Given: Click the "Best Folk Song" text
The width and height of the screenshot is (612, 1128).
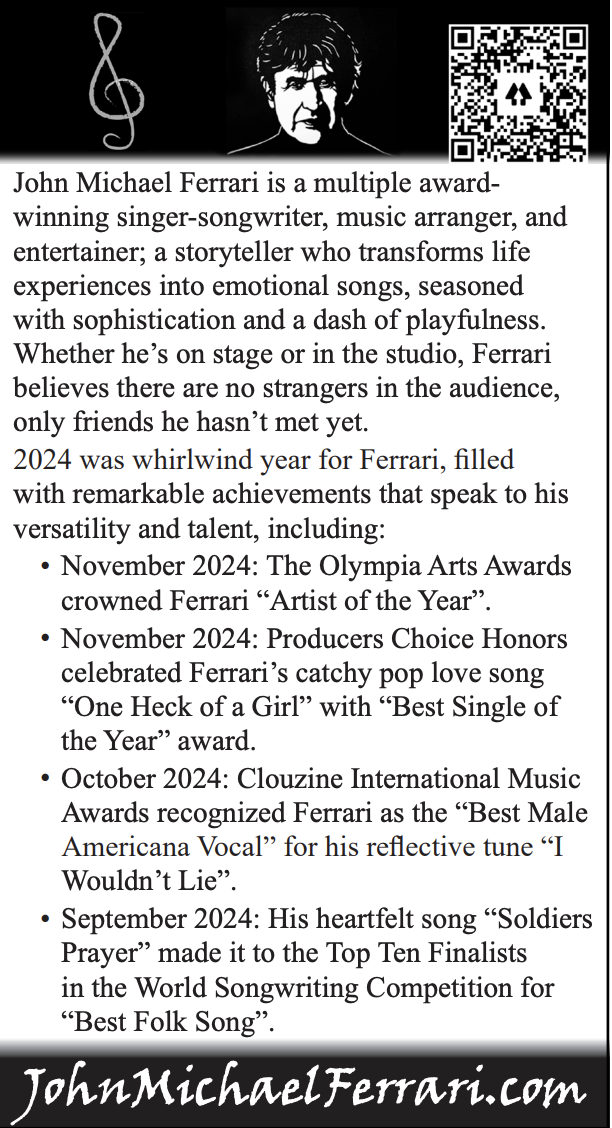Looking at the screenshot, I should pos(167,1023).
